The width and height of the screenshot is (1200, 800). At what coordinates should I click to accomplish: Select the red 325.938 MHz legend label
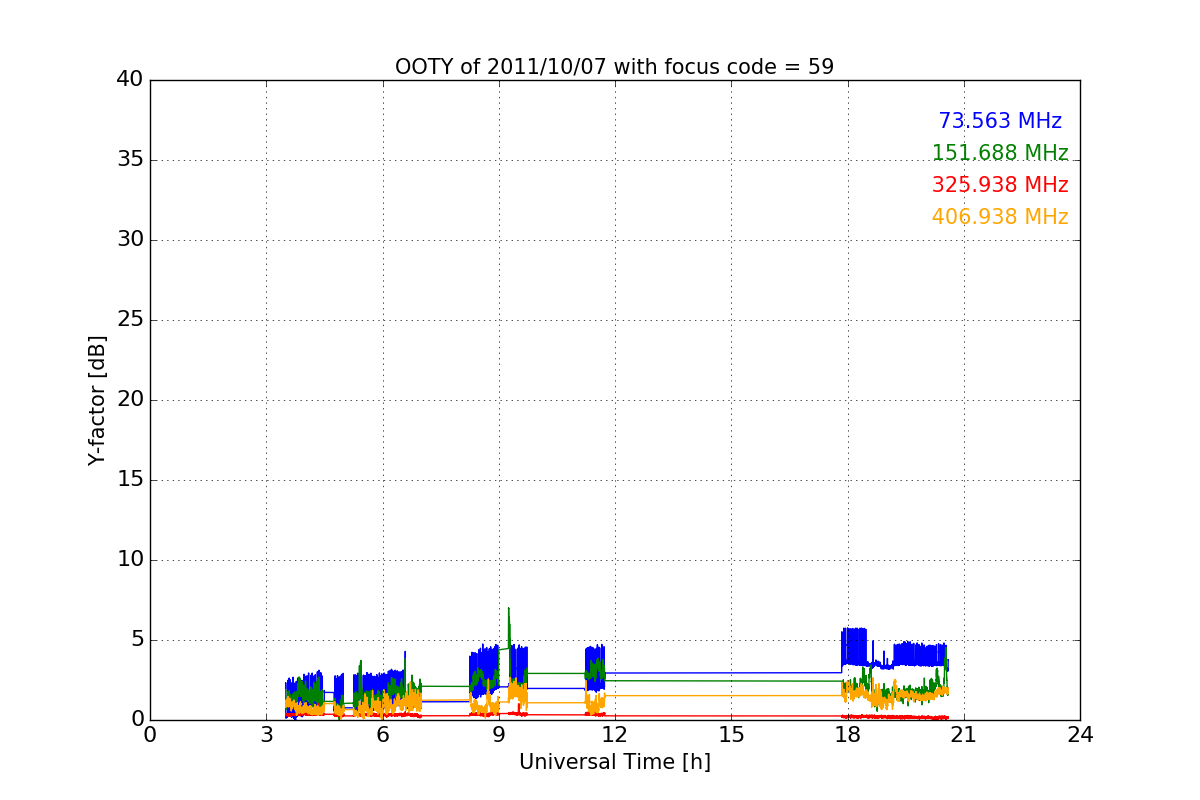tap(1000, 185)
